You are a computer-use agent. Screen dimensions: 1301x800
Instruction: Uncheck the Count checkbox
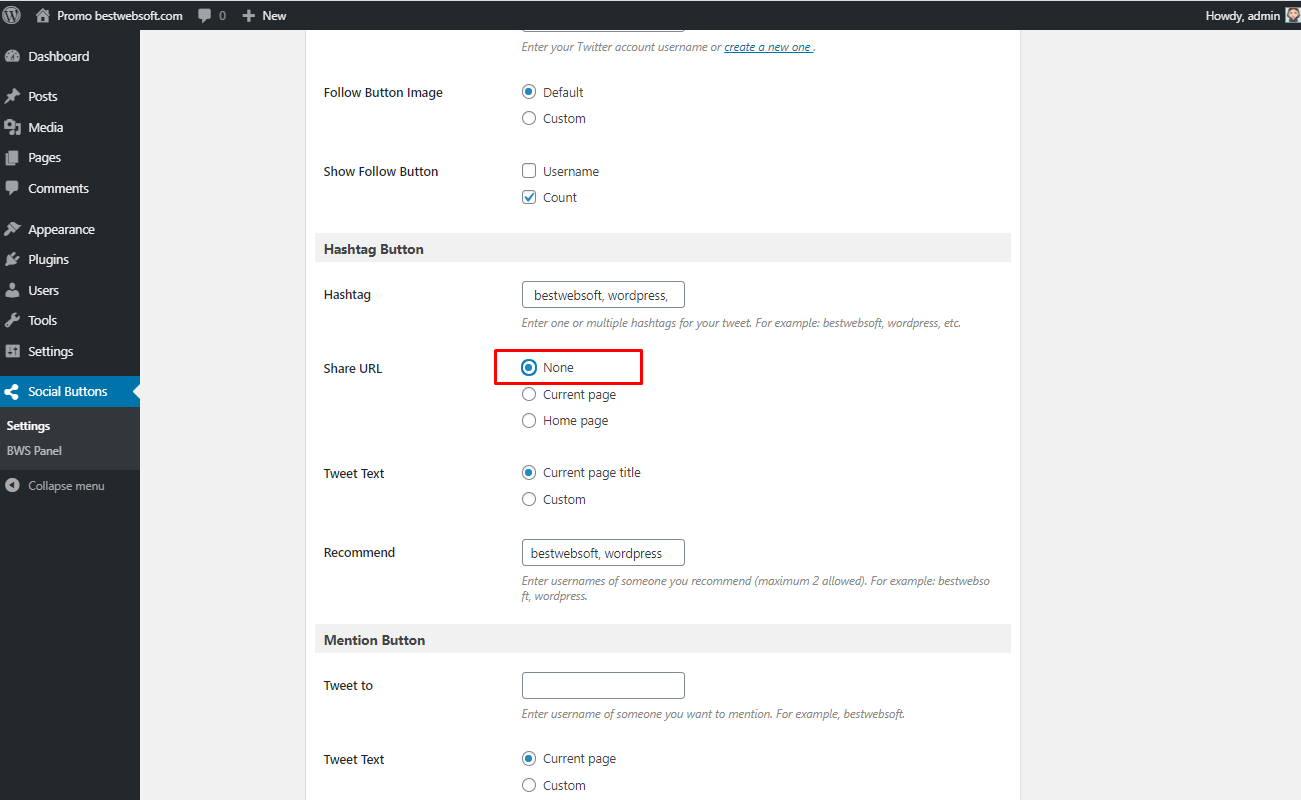[529, 197]
